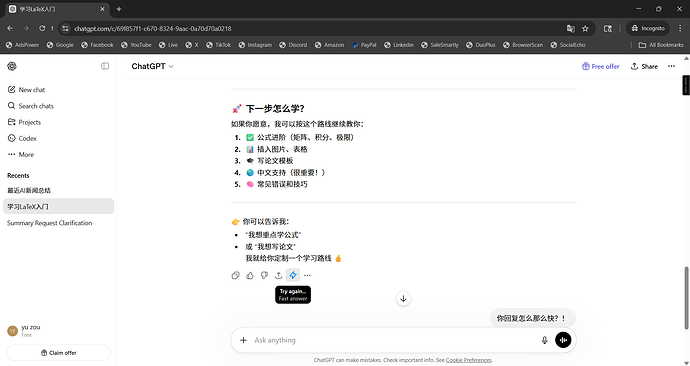
Task: Open PayPal bookmark
Action: click(364, 45)
